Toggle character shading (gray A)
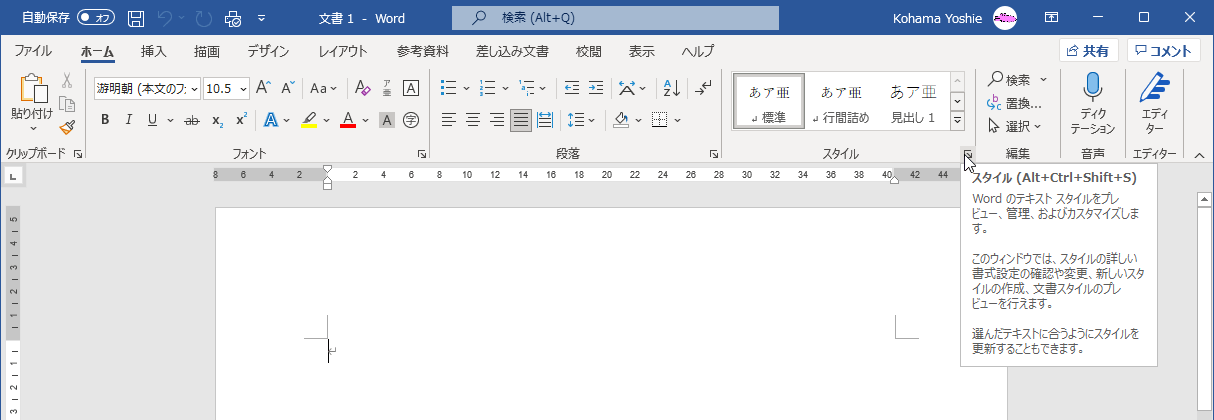This screenshot has width=1214, height=420. (x=387, y=121)
